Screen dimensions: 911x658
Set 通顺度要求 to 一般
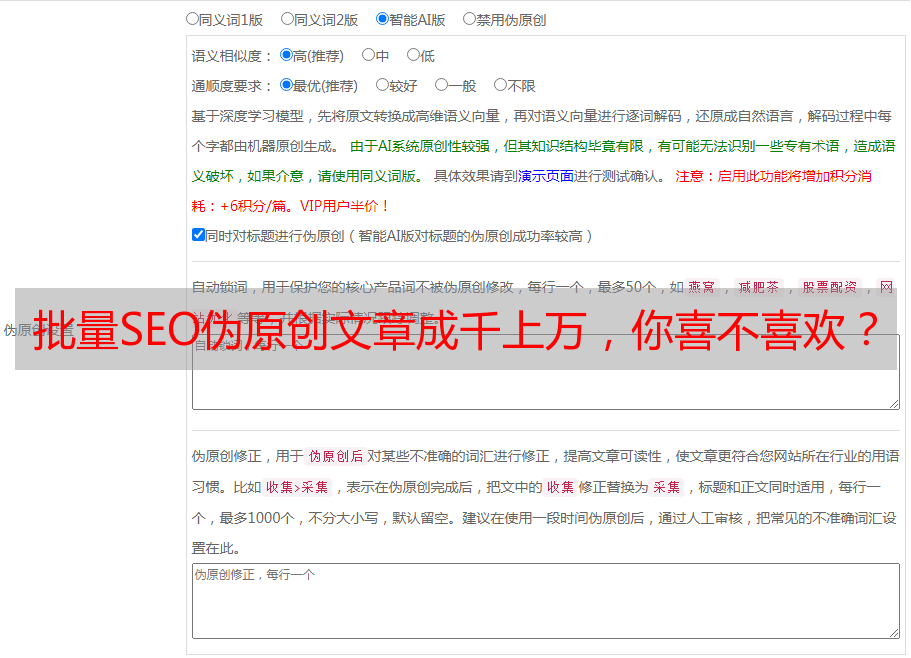(442, 85)
